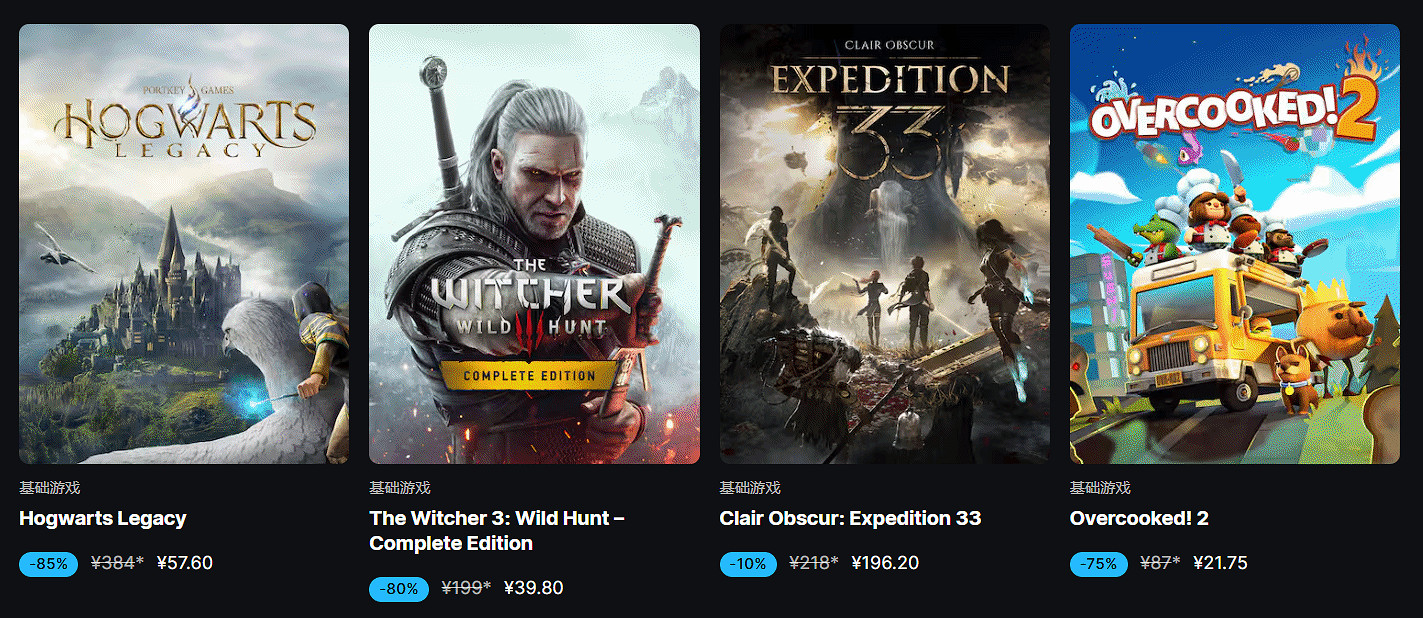Click the 基础游戏 label above Overcooked! 2
The image size is (1423, 618).
tap(1100, 488)
